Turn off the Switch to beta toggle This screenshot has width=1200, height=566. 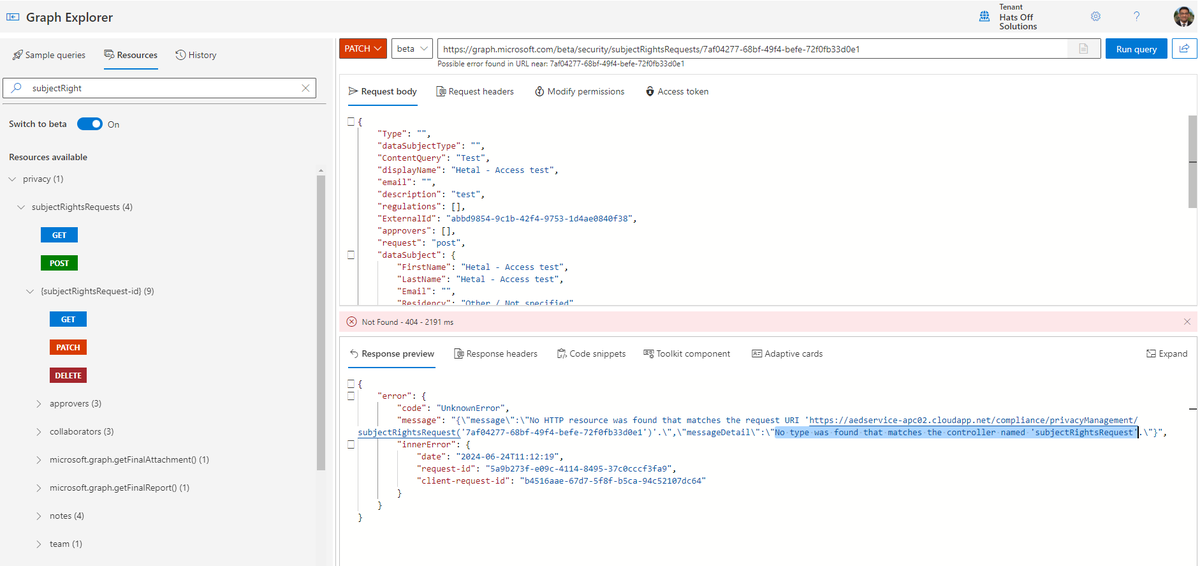click(x=90, y=124)
